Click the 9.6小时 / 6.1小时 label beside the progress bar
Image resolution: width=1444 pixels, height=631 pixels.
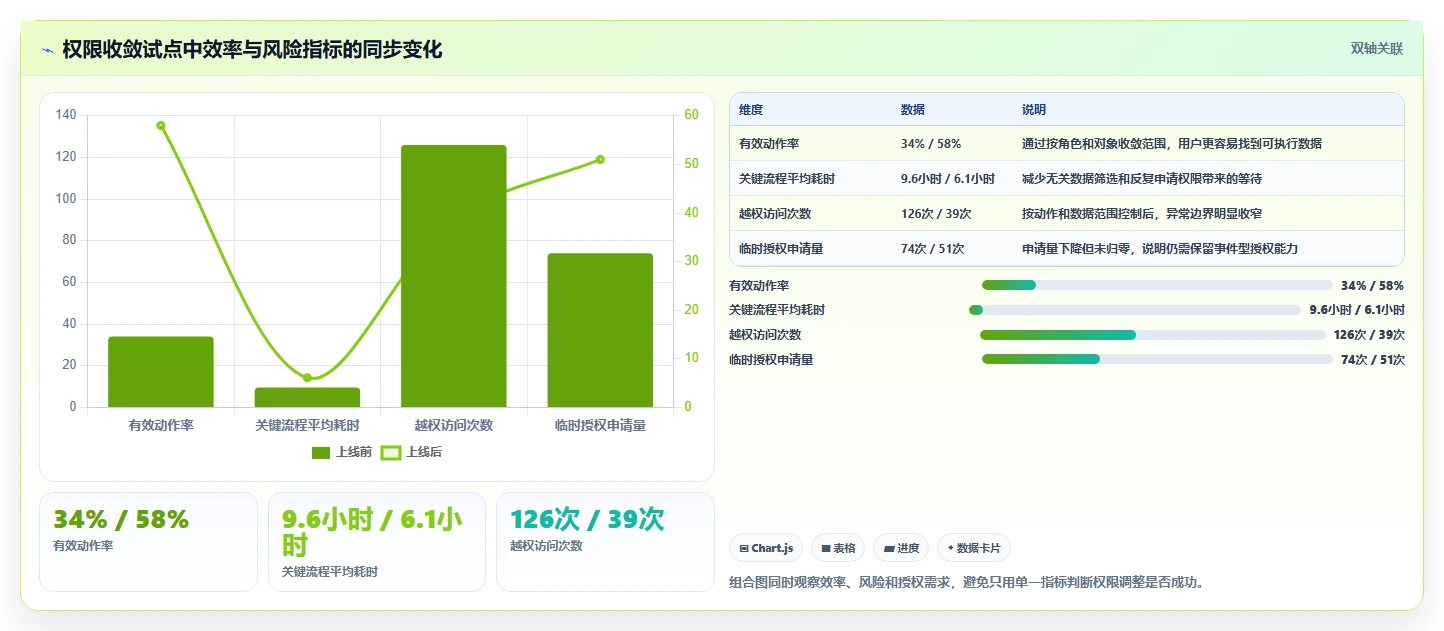pyautogui.click(x=1356, y=310)
